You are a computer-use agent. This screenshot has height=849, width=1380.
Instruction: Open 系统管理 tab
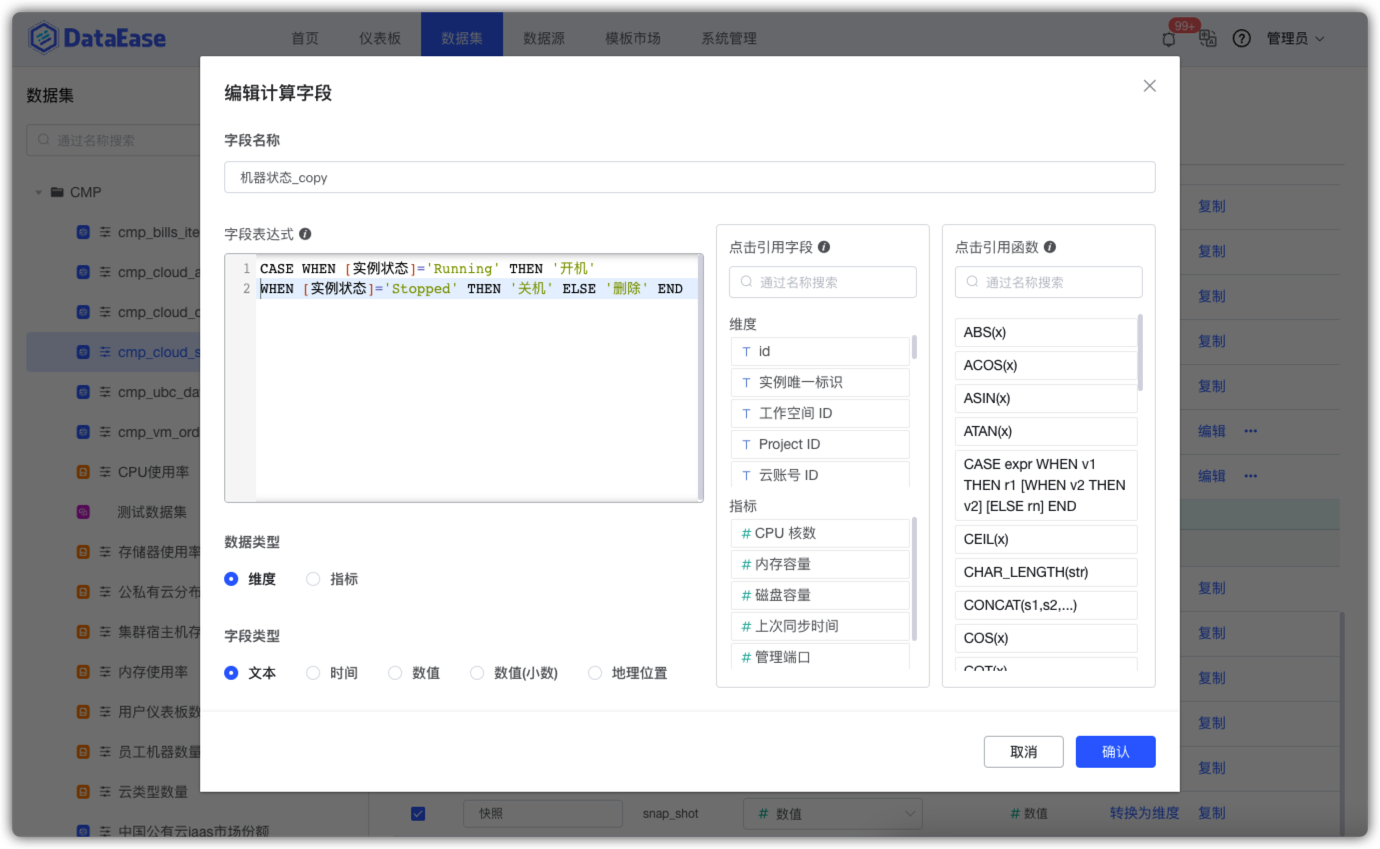[729, 38]
